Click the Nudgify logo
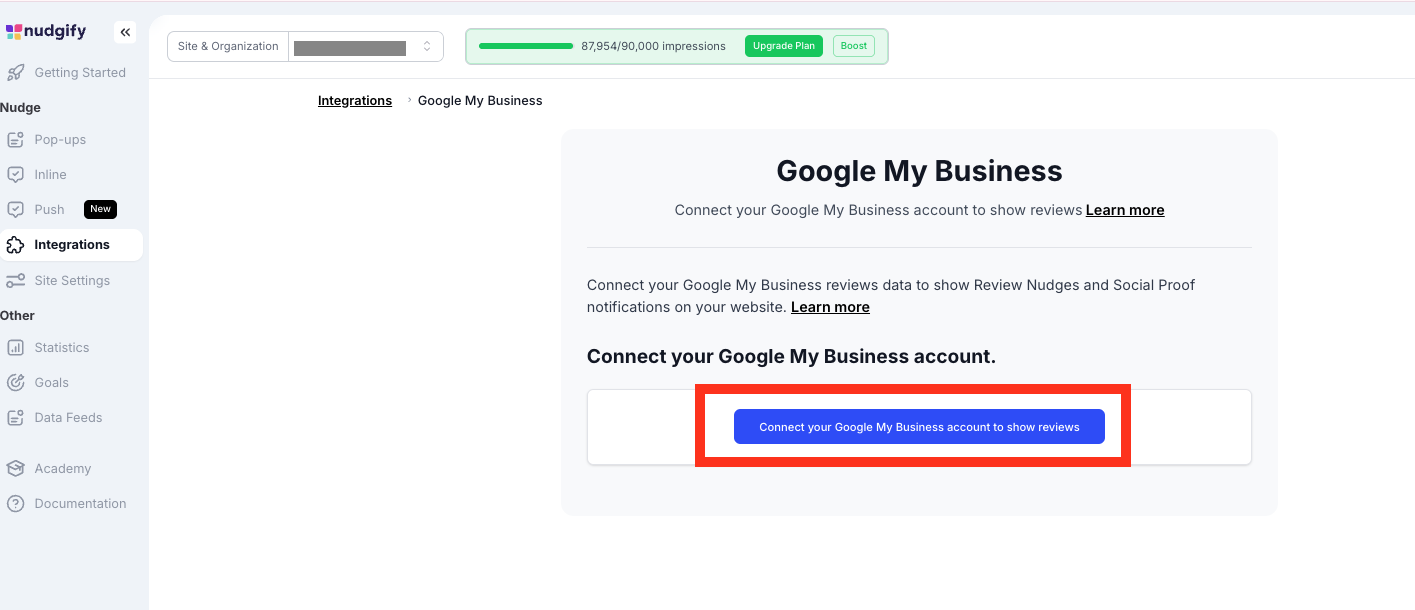The width and height of the screenshot is (1415, 610). tap(46, 32)
